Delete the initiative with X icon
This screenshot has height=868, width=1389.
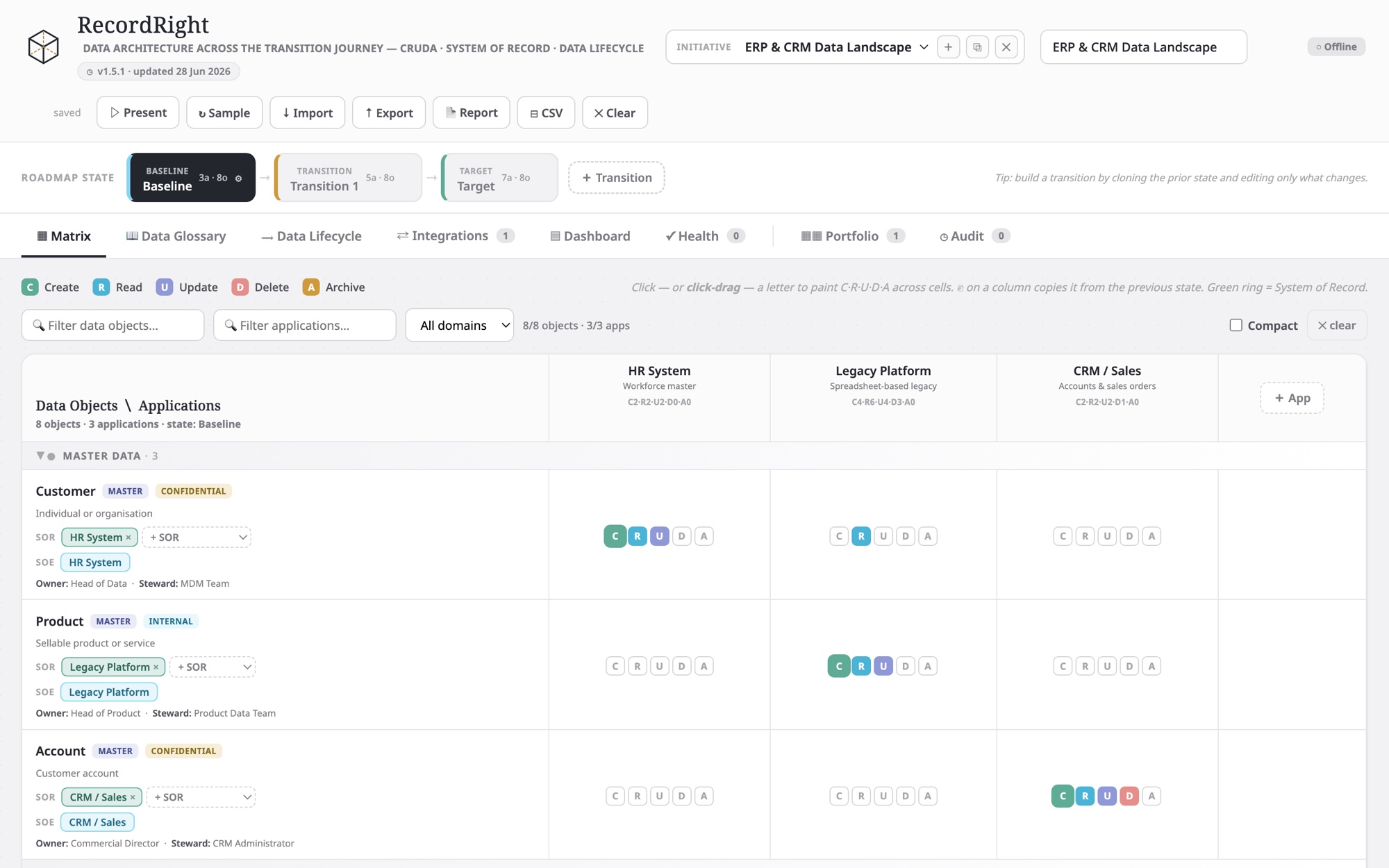pos(1006,47)
